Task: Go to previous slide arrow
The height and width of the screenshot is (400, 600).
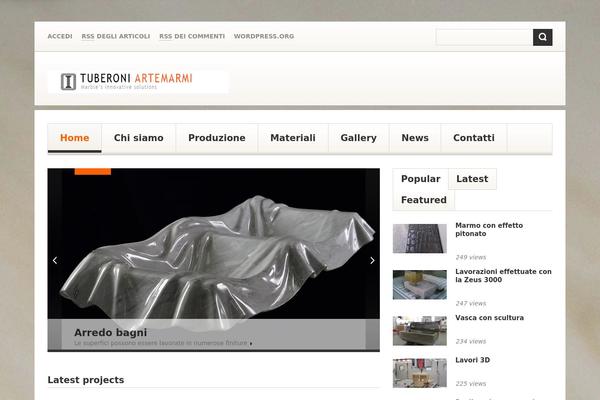Action: click(55, 260)
